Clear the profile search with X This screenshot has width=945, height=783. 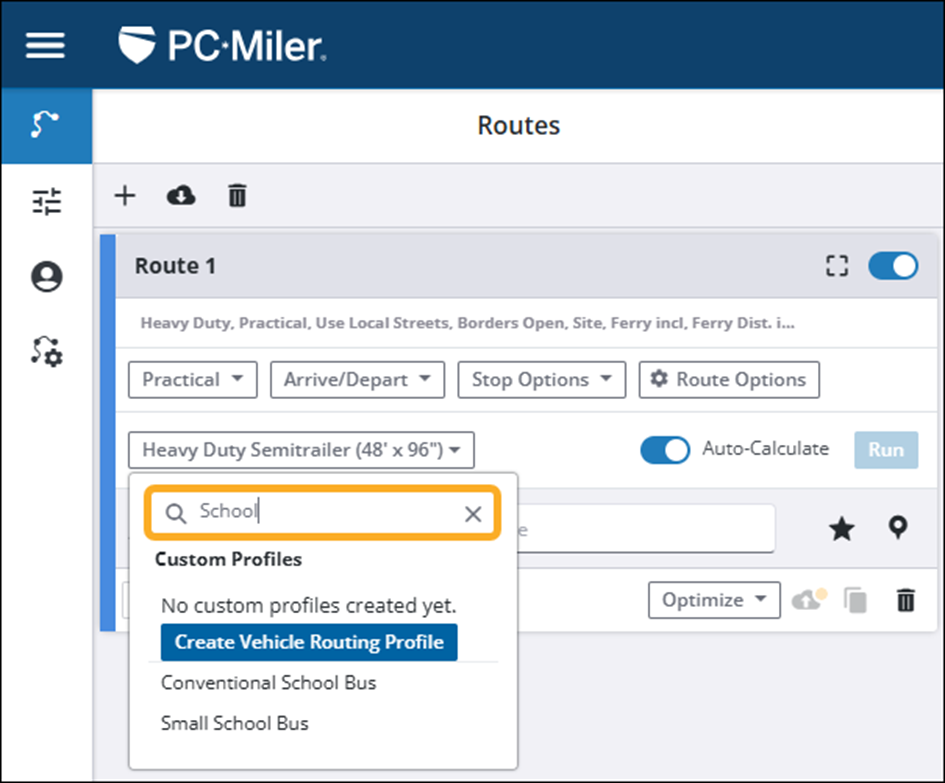[473, 514]
